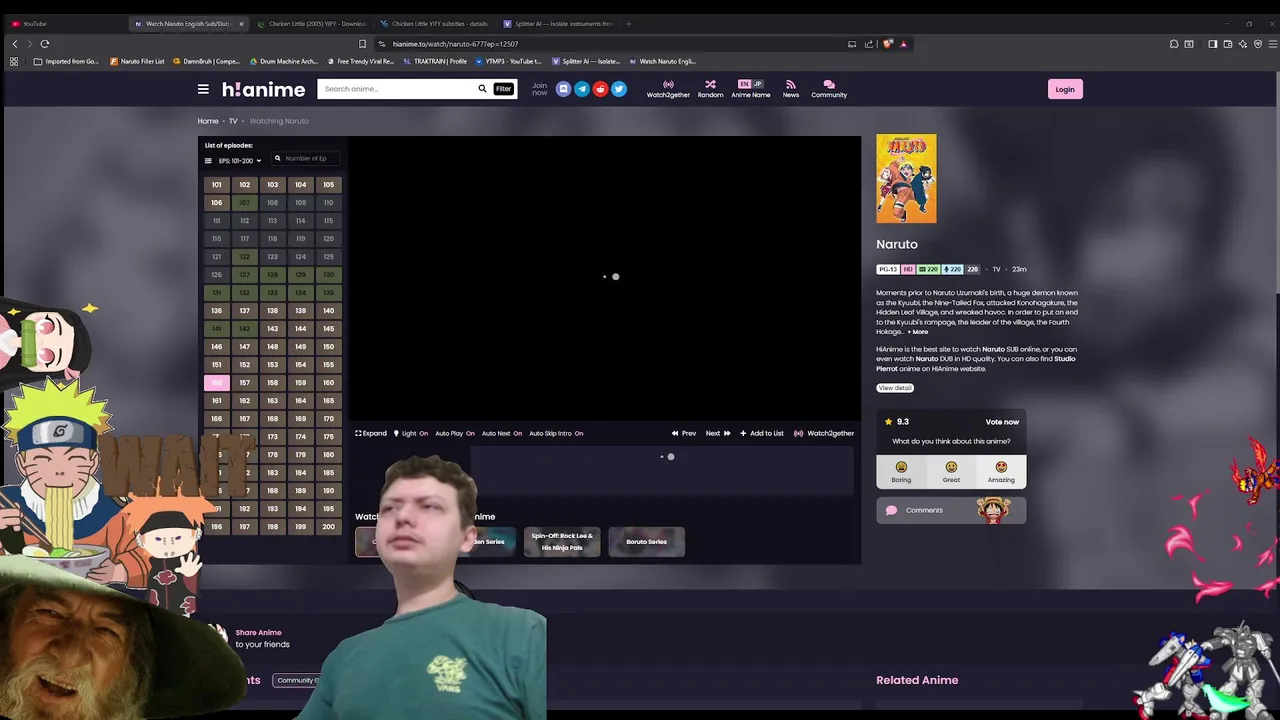Go to Next episode
Image resolution: width=1280 pixels, height=720 pixels.
tap(718, 433)
